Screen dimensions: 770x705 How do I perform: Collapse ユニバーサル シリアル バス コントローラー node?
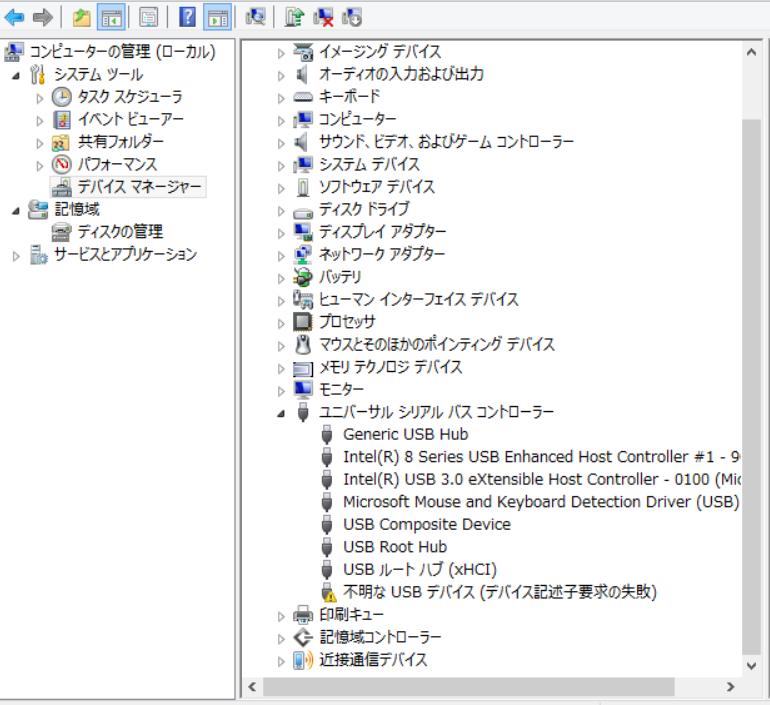(x=281, y=413)
